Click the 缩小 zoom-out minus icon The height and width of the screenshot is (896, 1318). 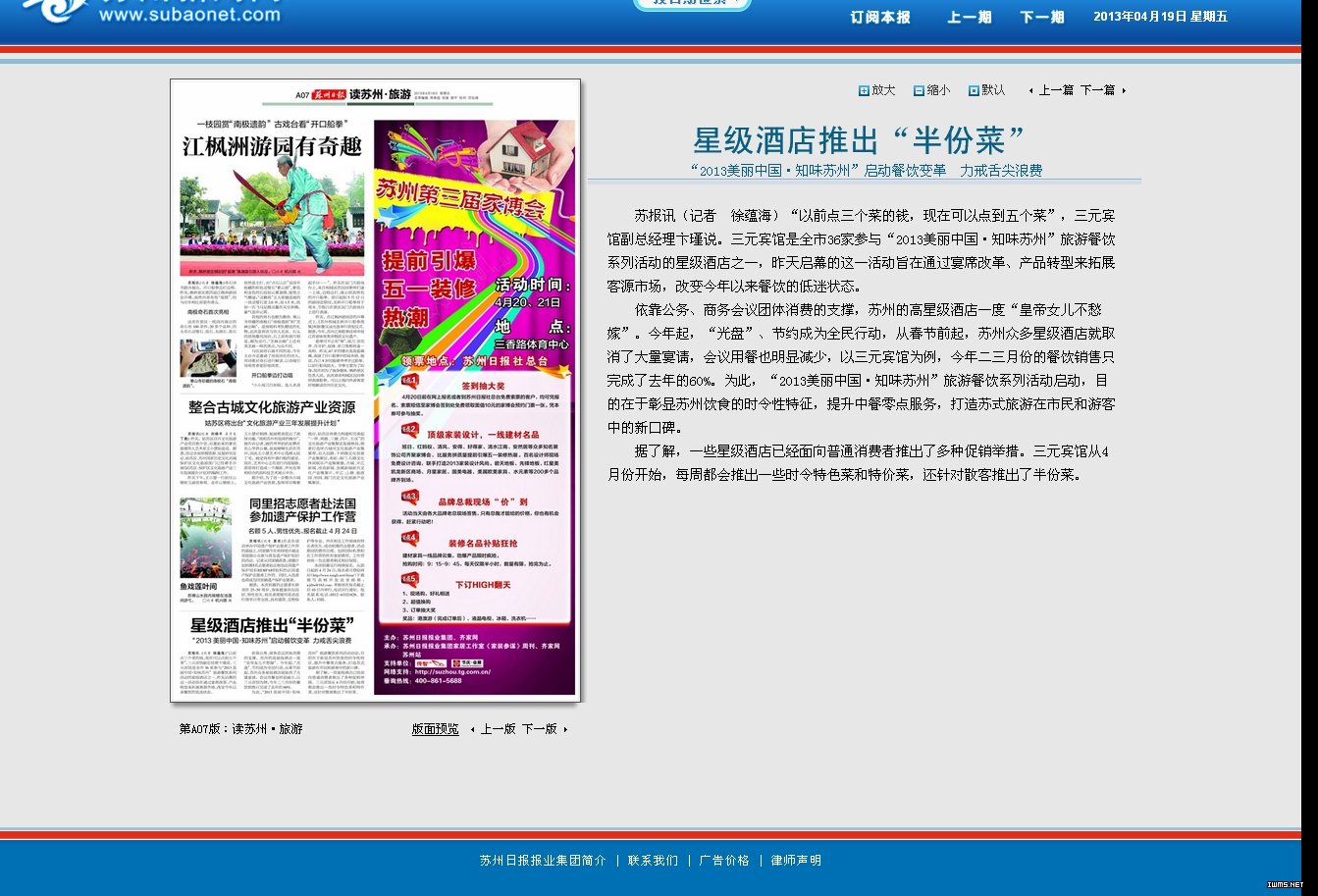click(x=919, y=90)
